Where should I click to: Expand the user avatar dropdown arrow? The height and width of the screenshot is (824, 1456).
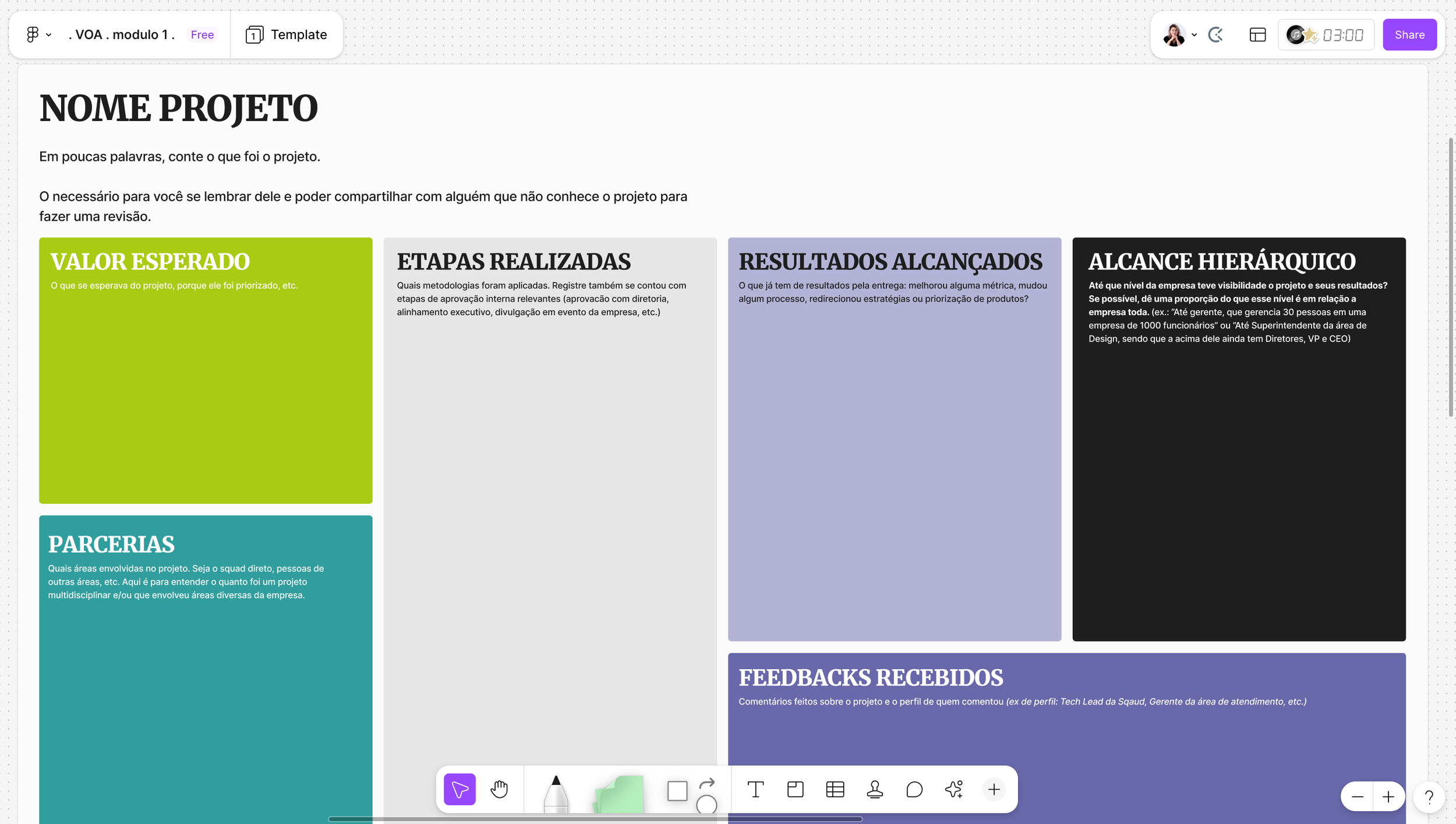1194,35
